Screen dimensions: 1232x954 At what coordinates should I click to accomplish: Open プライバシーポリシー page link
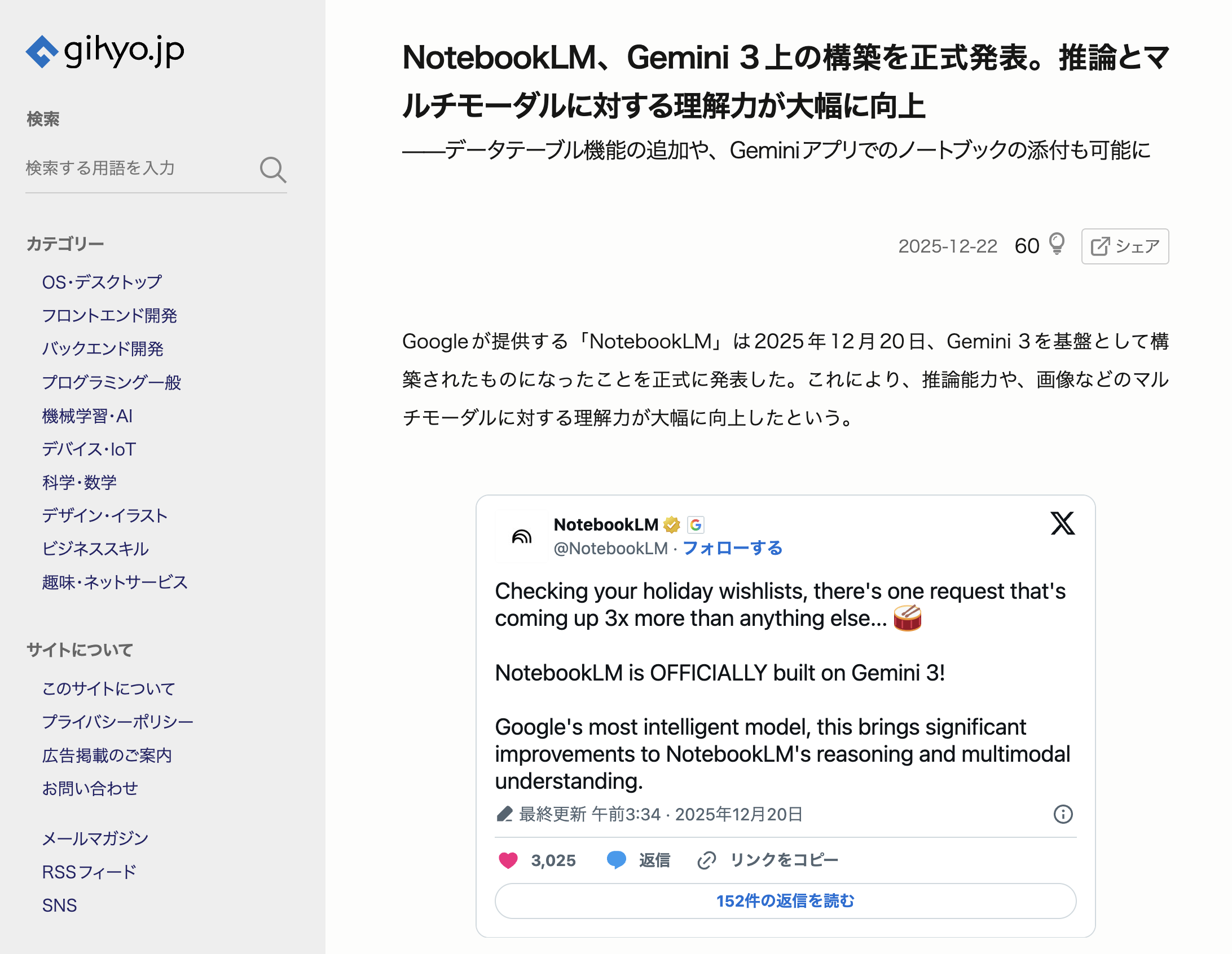[x=117, y=722]
